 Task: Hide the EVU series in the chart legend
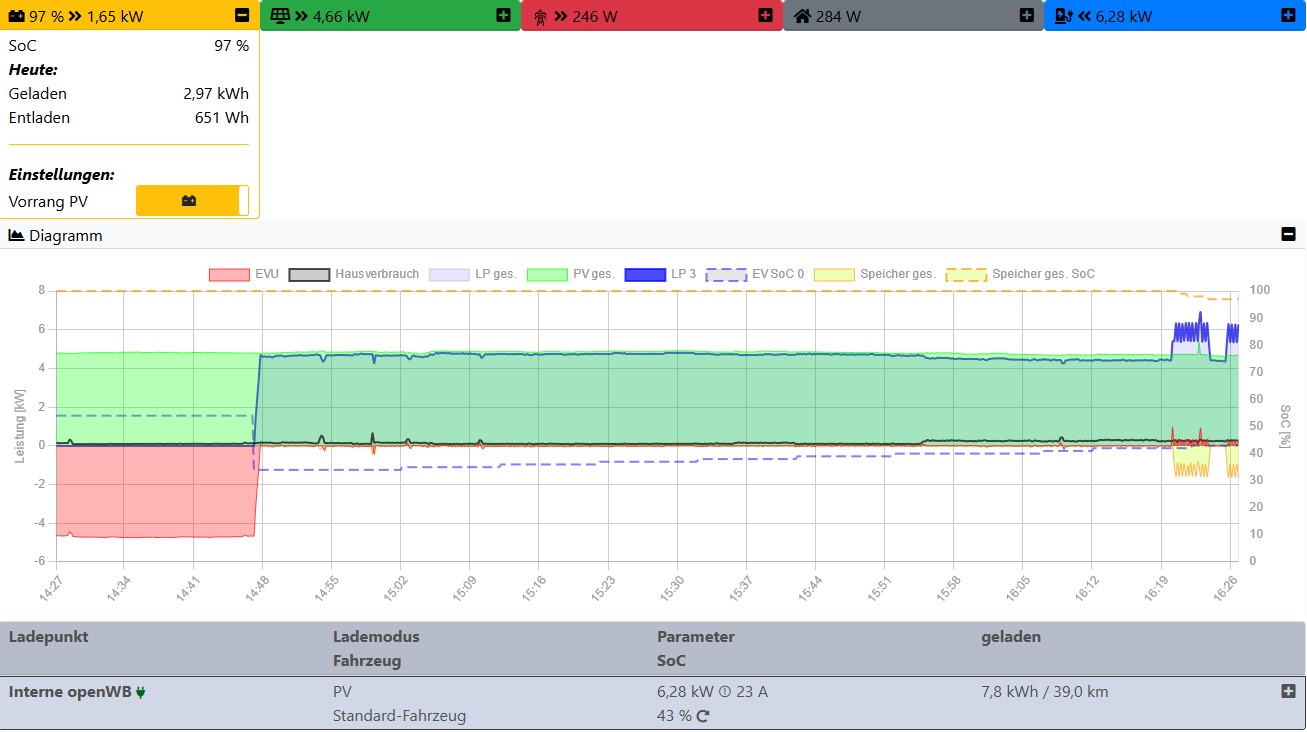pyautogui.click(x=228, y=274)
